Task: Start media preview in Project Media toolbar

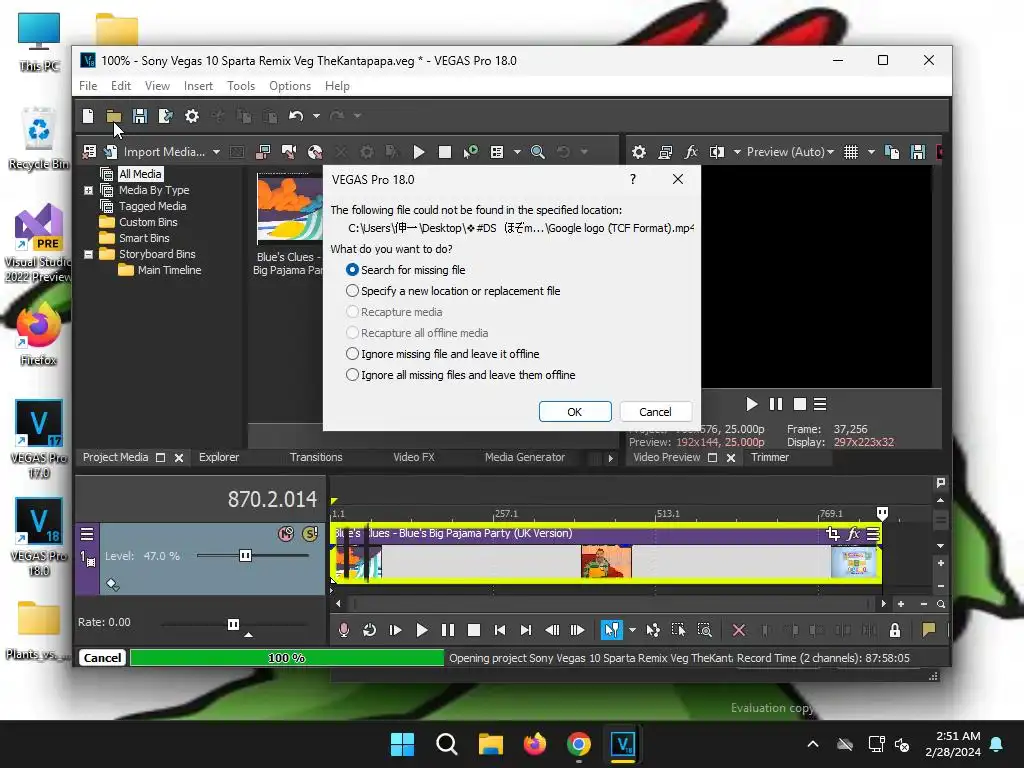Action: [x=419, y=152]
